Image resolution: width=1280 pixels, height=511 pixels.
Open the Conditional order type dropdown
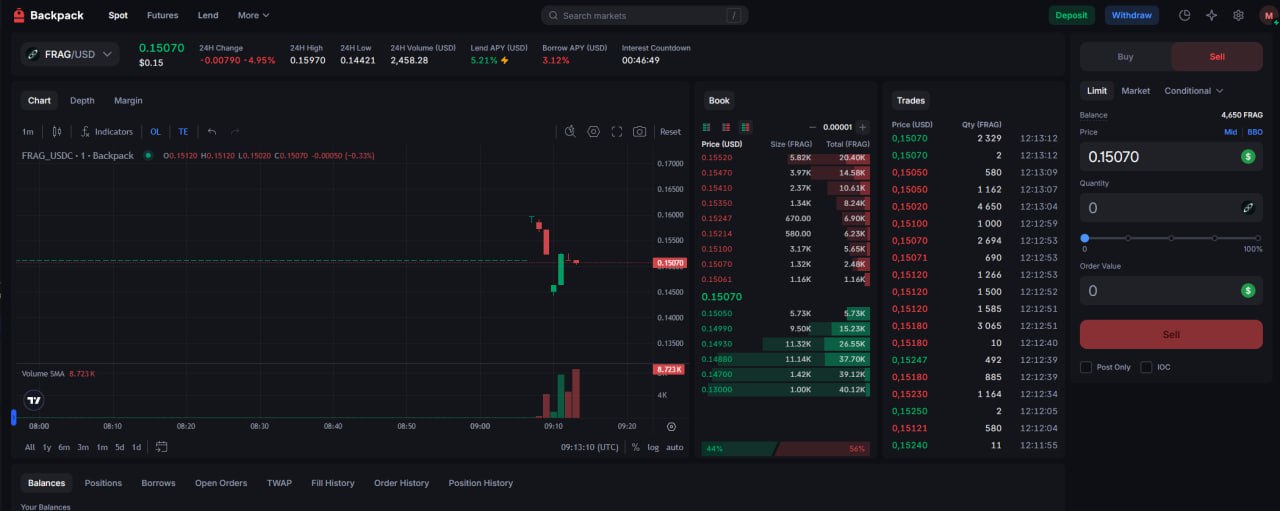1193,91
